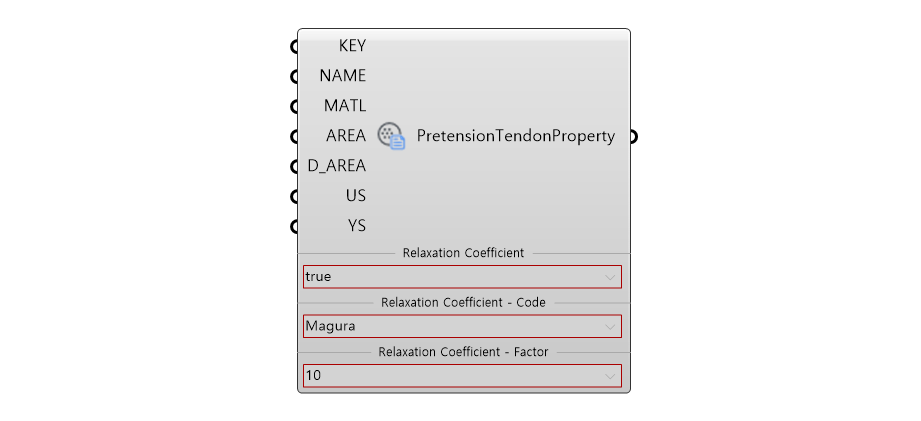The width and height of the screenshot is (921, 421).
Task: Click the NAME input connector
Action: [x=294, y=76]
